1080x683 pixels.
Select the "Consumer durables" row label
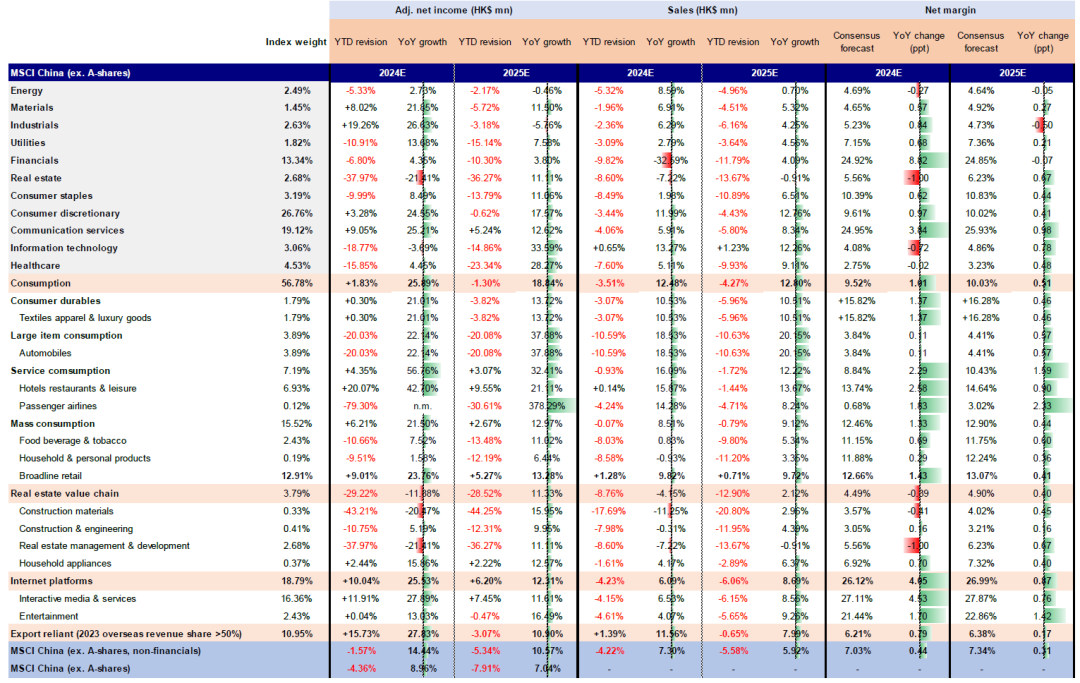click(55, 301)
